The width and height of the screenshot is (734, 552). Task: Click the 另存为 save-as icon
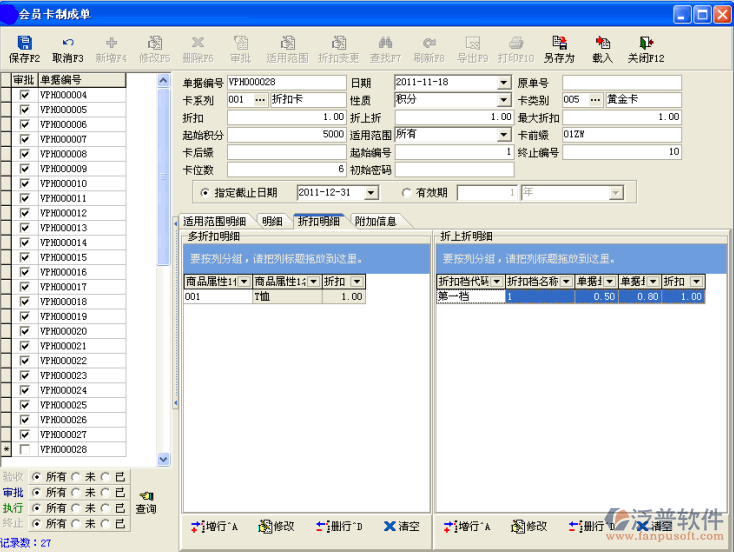[x=559, y=43]
